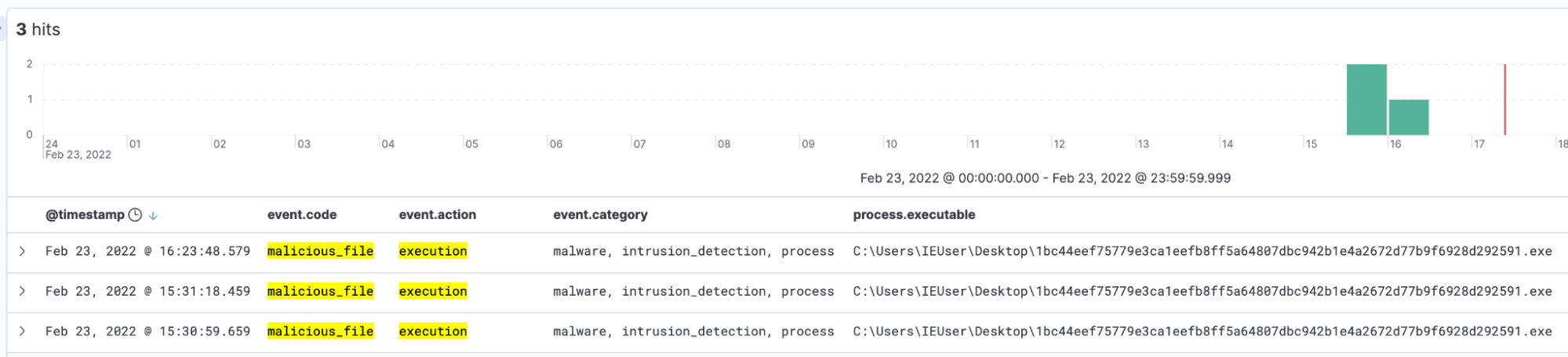Click timestamp cell Feb 23, 2022 @ 15:31:18.459
The height and width of the screenshot is (357, 1568).
147,291
